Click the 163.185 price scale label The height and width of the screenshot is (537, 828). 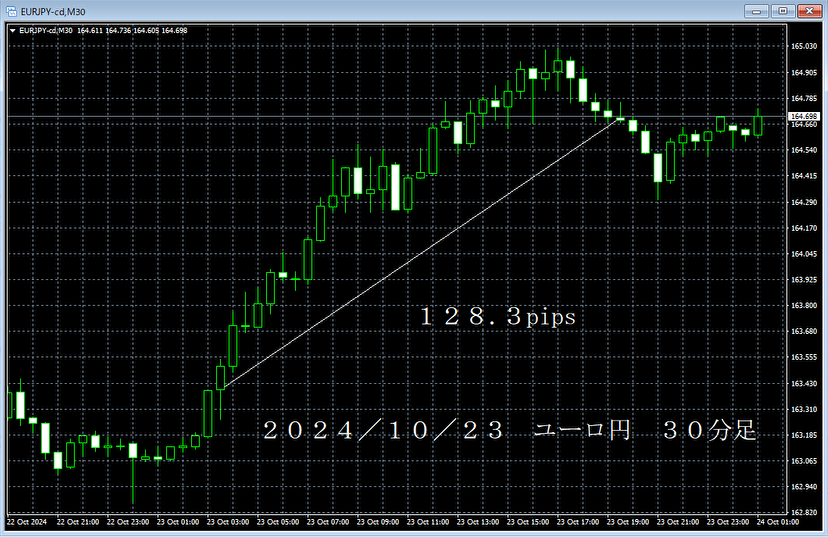click(x=804, y=435)
